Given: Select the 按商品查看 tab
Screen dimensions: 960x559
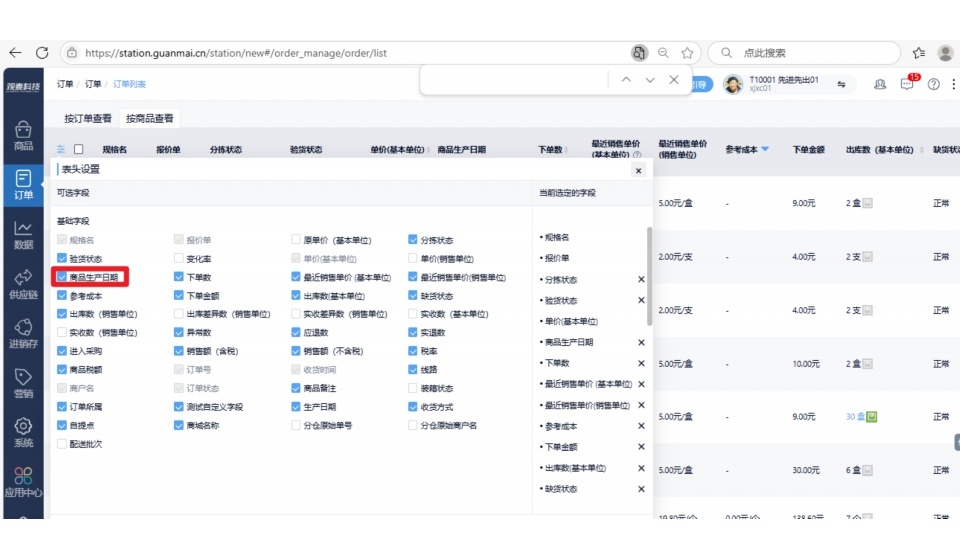Looking at the screenshot, I should coord(149,118).
